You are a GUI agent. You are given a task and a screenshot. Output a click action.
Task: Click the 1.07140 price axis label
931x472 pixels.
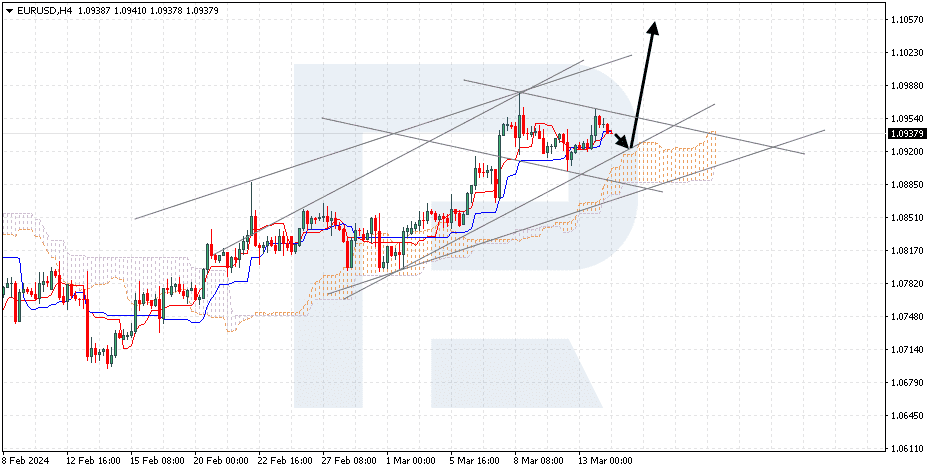click(x=907, y=350)
